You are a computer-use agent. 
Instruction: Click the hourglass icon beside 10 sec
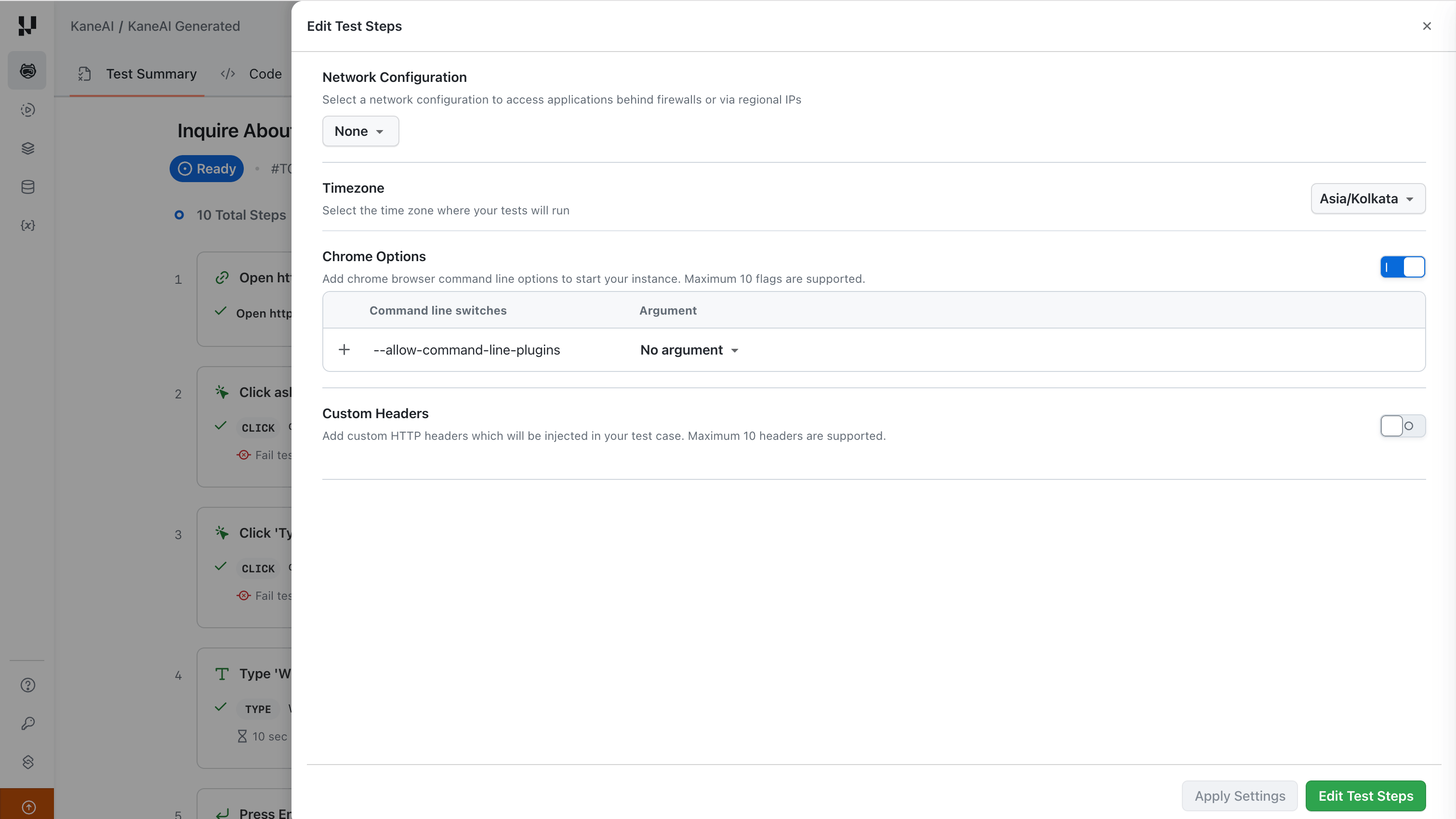click(x=242, y=736)
